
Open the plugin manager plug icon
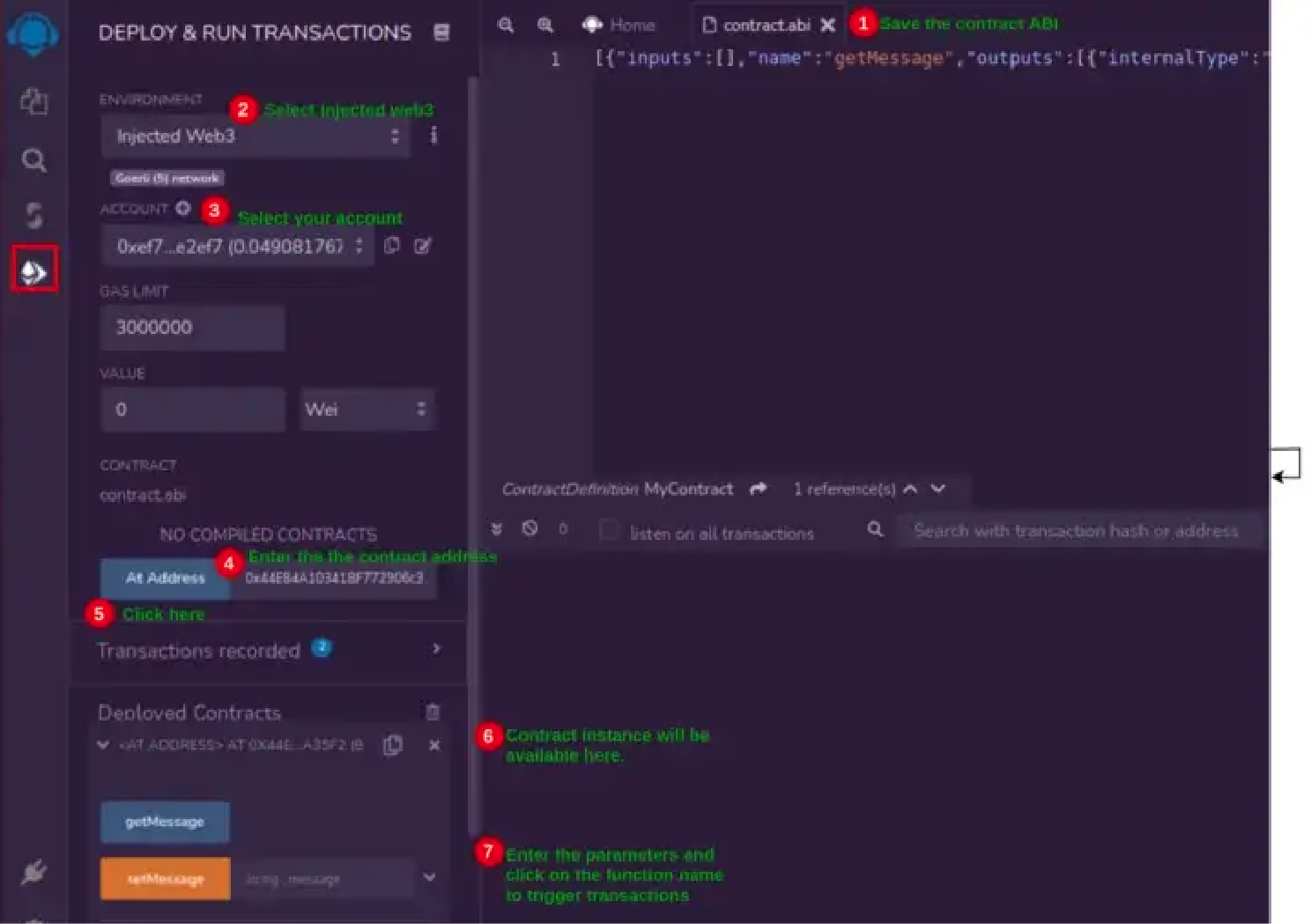click(33, 872)
